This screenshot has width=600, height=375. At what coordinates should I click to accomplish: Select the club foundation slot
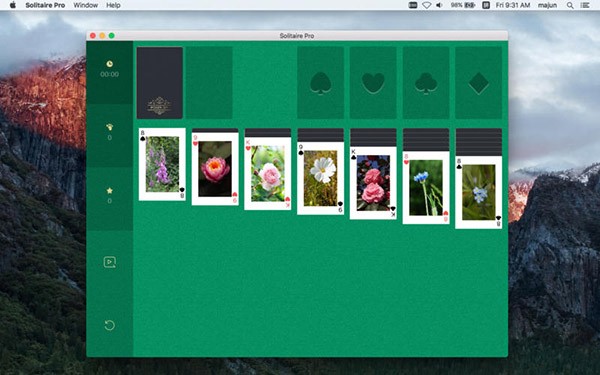pyautogui.click(x=426, y=83)
